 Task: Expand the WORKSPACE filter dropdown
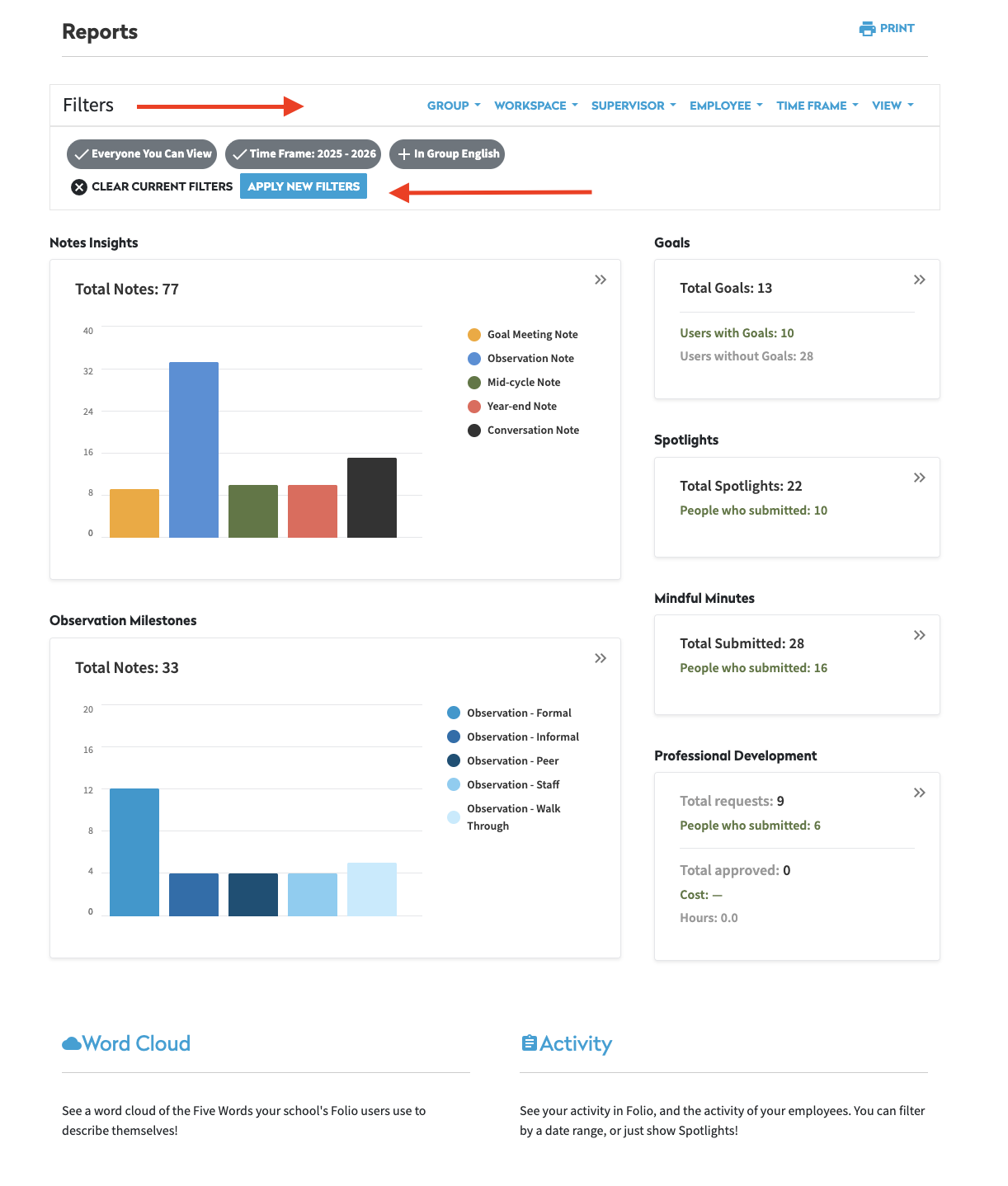(536, 106)
